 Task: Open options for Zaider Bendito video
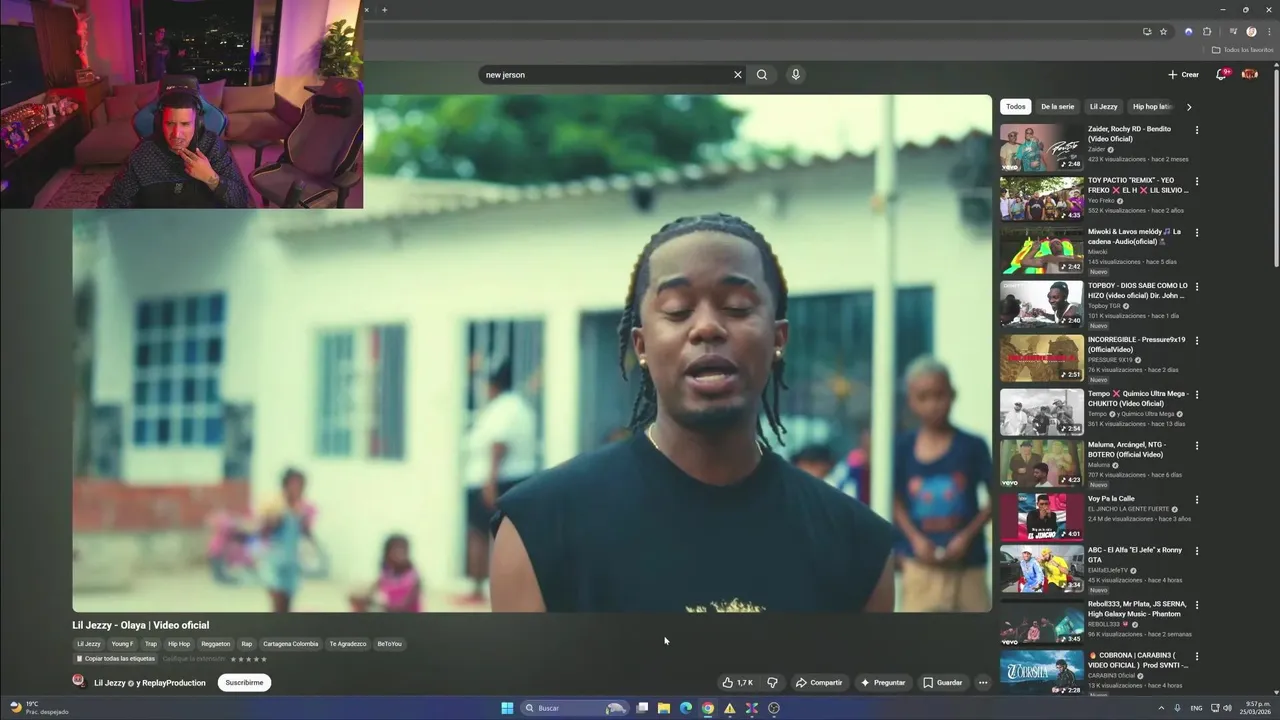[x=1197, y=130]
